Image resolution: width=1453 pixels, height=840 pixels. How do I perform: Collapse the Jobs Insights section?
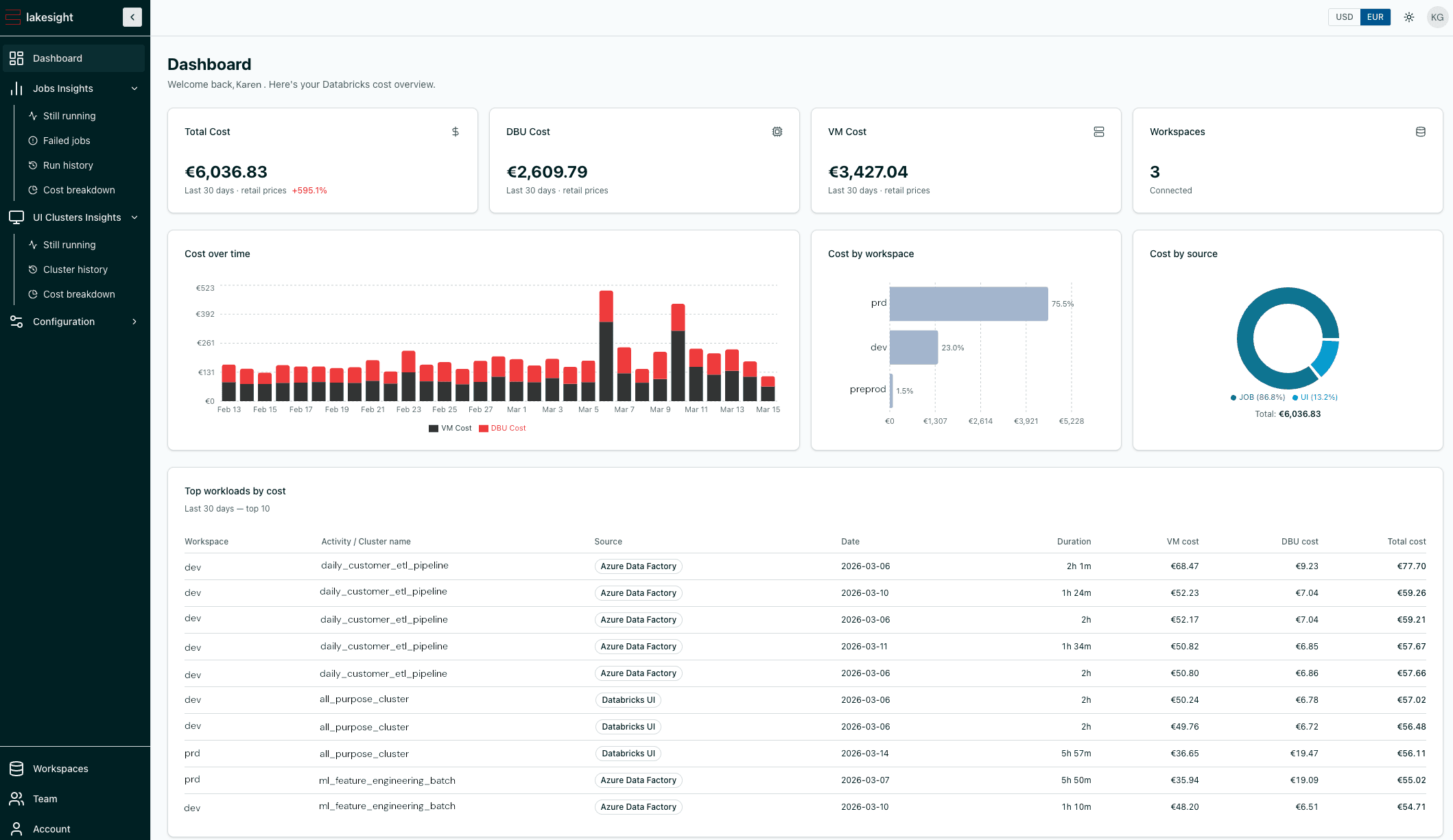coord(134,88)
